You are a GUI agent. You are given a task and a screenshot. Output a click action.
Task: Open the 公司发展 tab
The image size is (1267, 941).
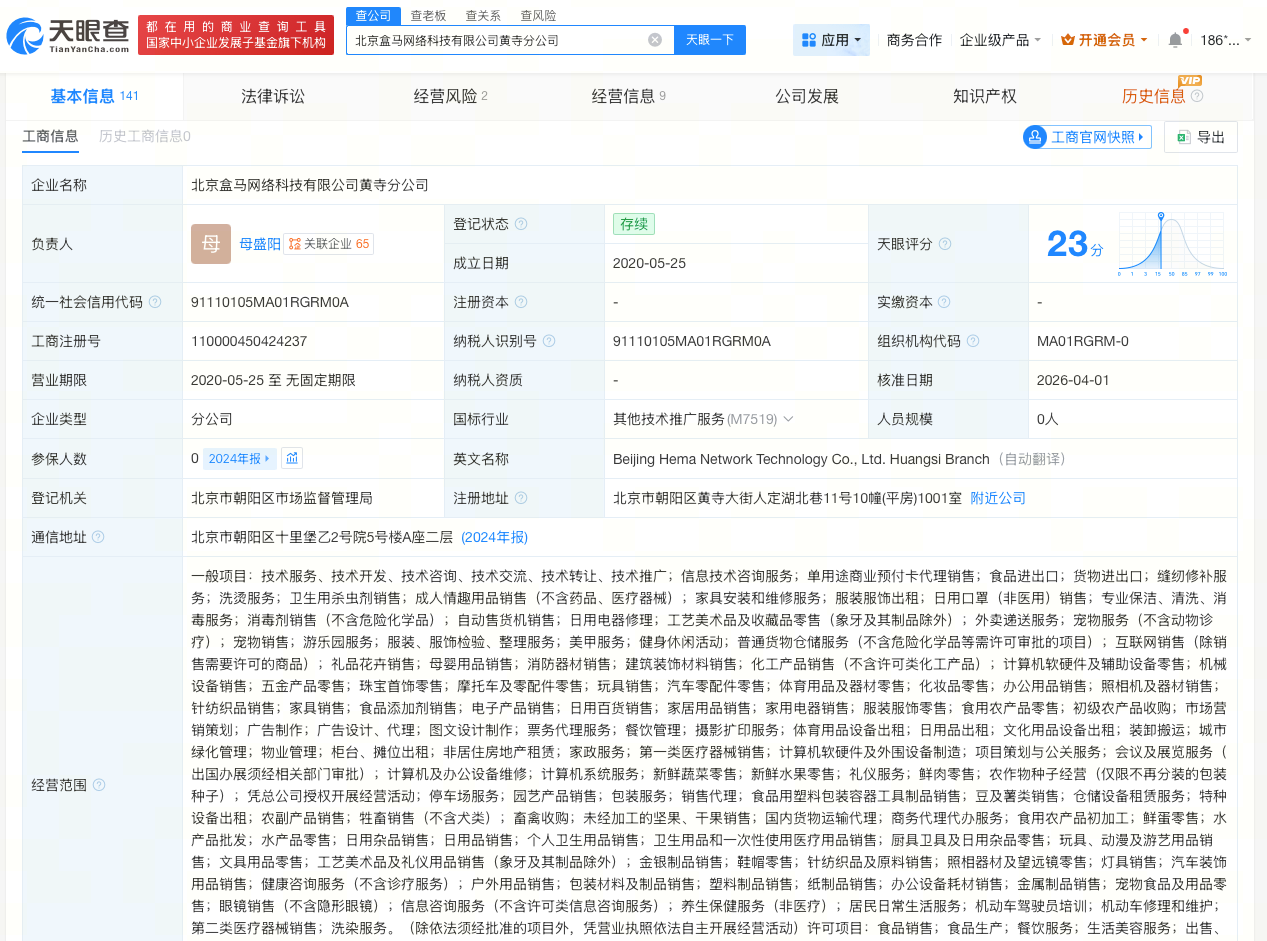(807, 96)
